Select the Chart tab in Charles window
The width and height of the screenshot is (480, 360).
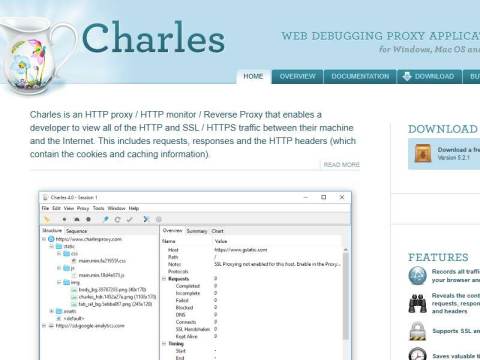click(217, 231)
